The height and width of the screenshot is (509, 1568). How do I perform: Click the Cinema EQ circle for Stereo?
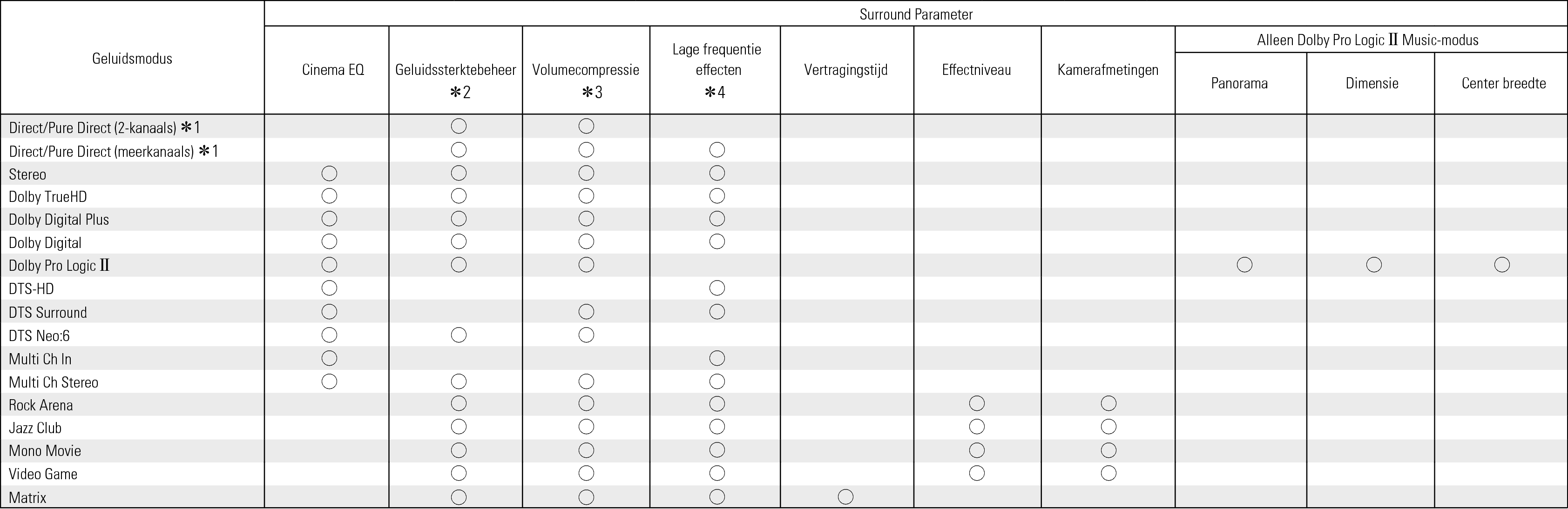click(329, 174)
